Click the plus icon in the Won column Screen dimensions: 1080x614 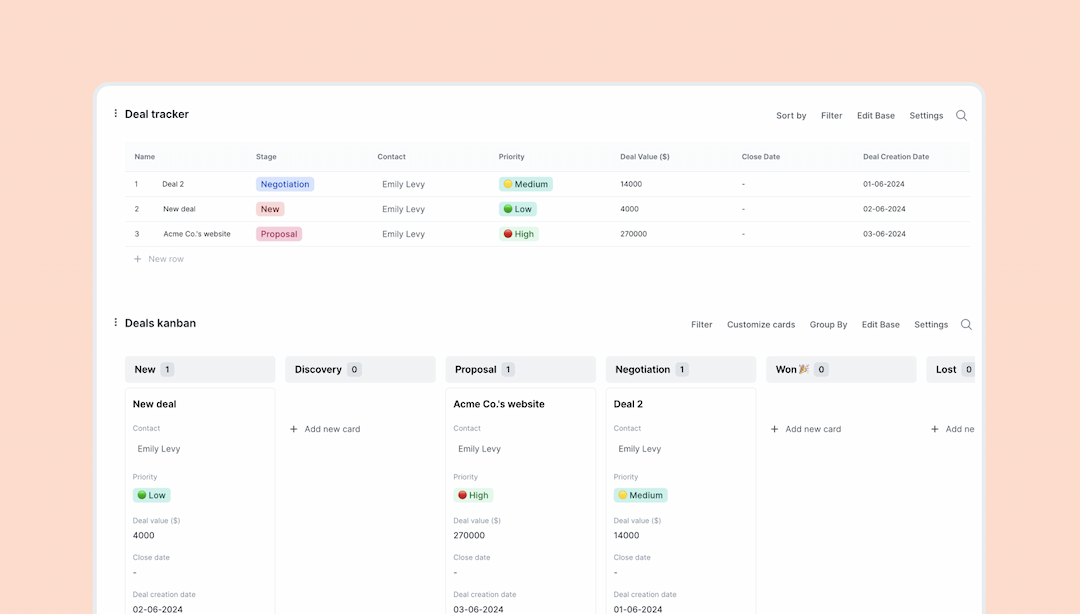pos(774,428)
